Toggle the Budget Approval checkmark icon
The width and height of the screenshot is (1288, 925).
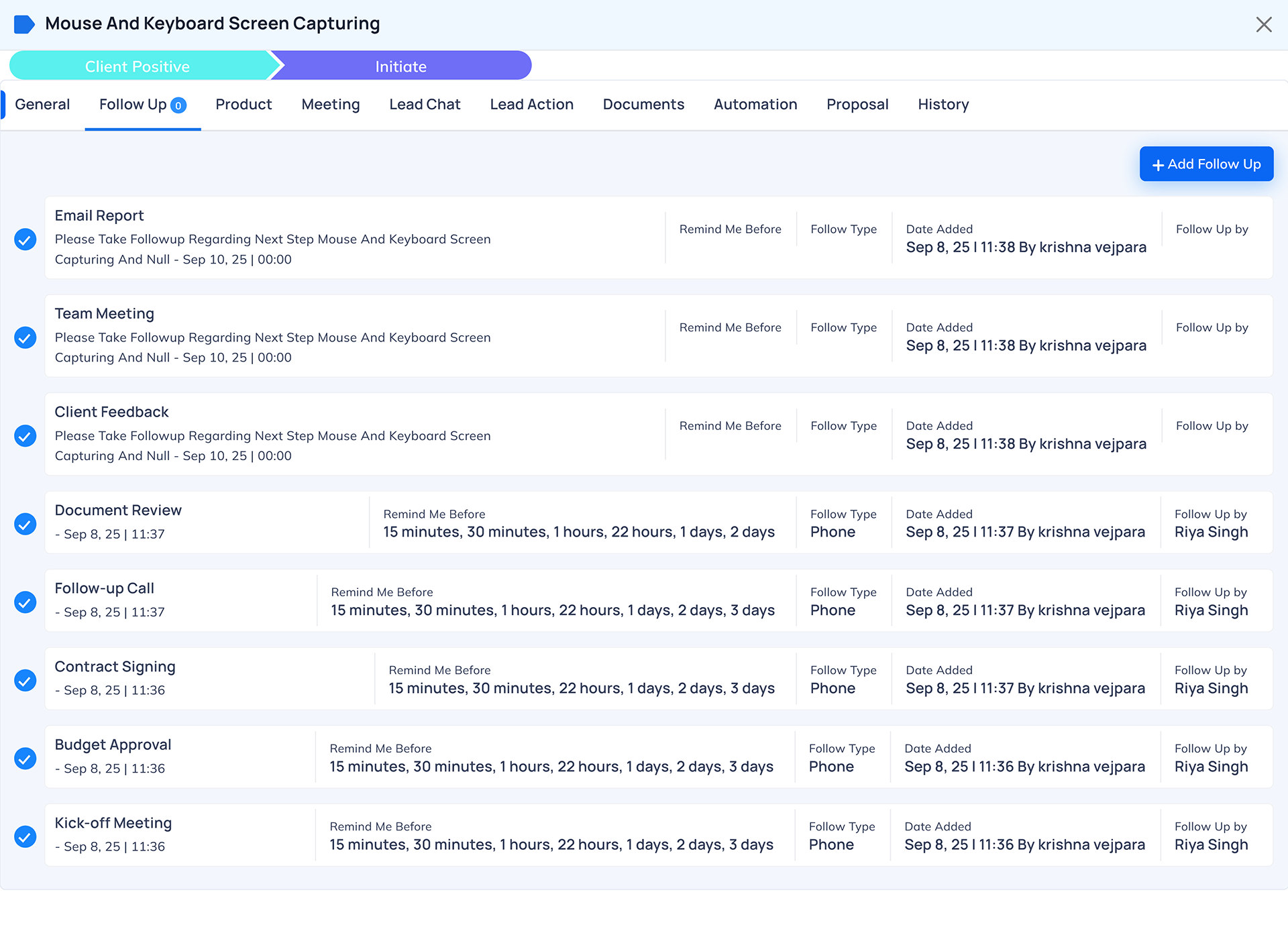click(x=25, y=758)
